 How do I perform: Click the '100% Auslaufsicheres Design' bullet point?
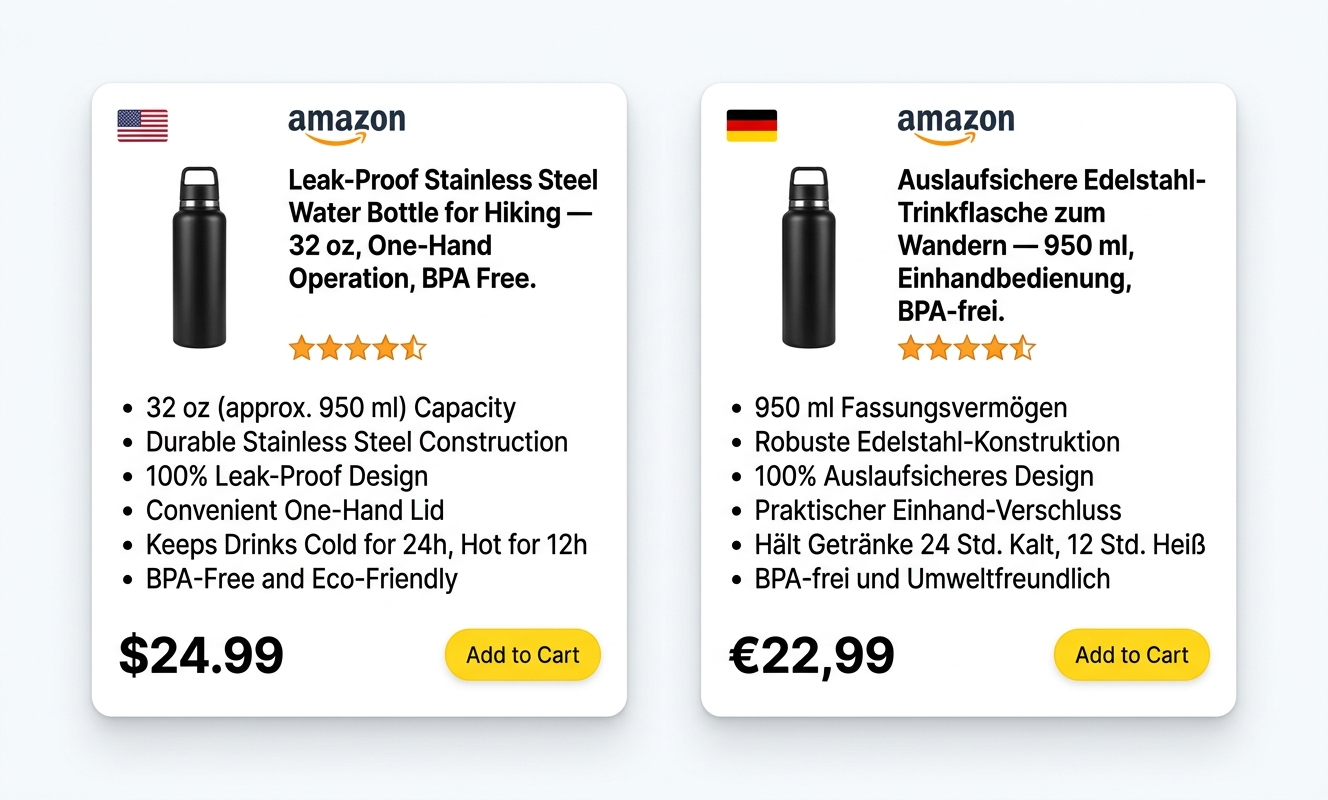tap(923, 476)
